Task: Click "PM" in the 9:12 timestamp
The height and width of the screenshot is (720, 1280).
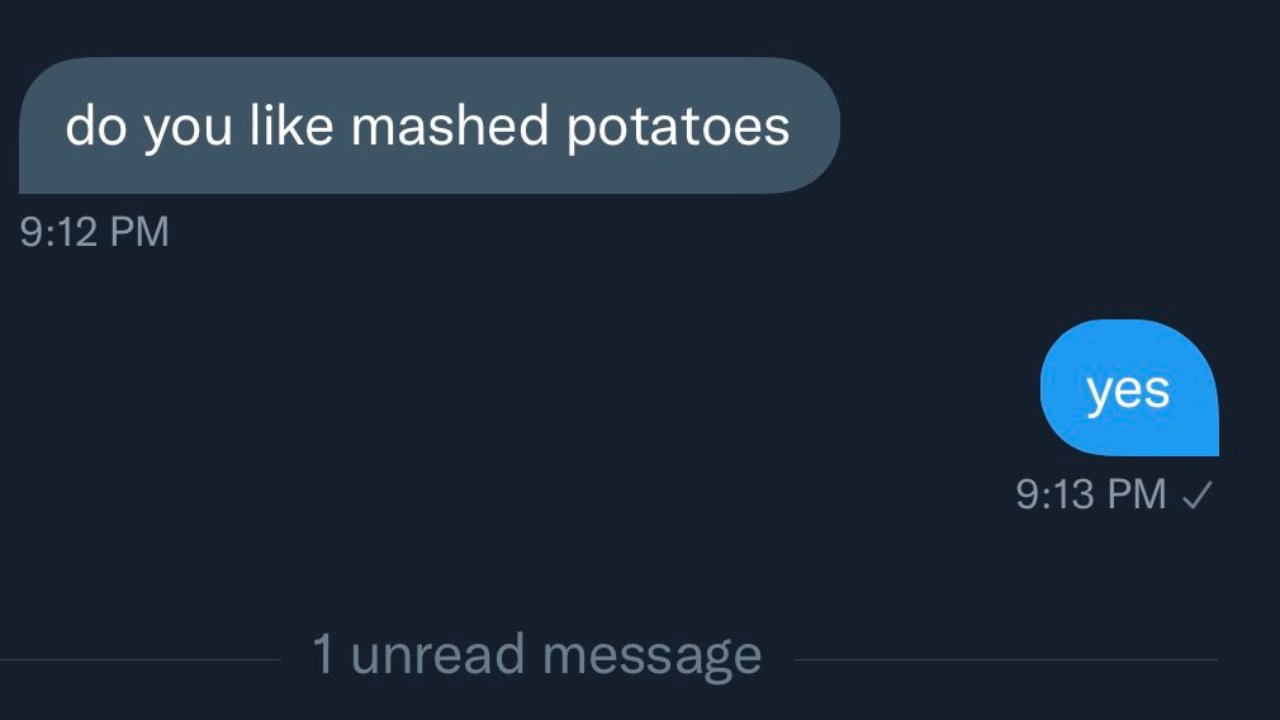Action: (138, 232)
